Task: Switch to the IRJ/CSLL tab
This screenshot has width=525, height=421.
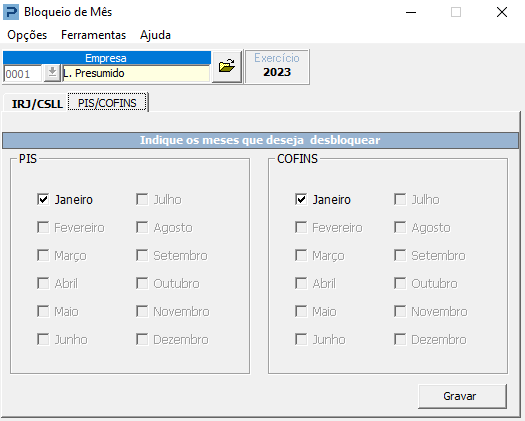Action: click(37, 104)
